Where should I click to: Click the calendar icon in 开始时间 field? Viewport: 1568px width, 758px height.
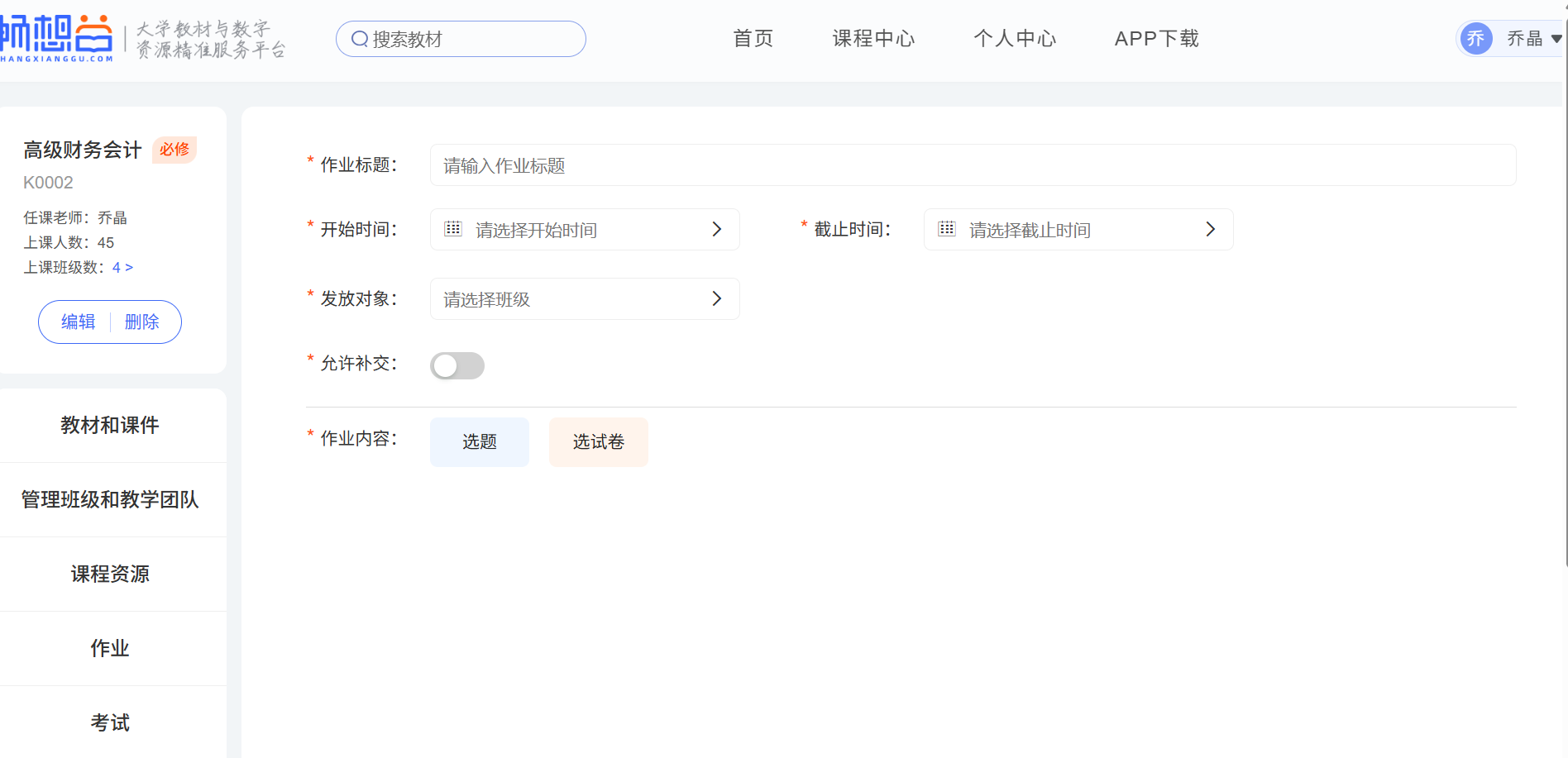click(x=453, y=229)
